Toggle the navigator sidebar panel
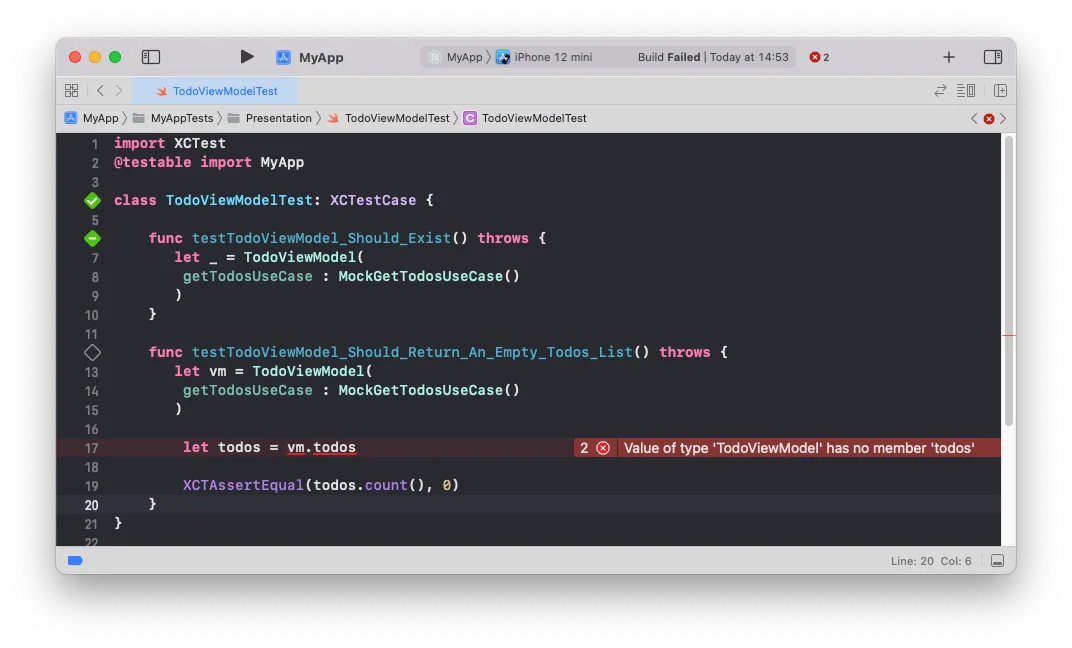1072x648 pixels. [150, 57]
